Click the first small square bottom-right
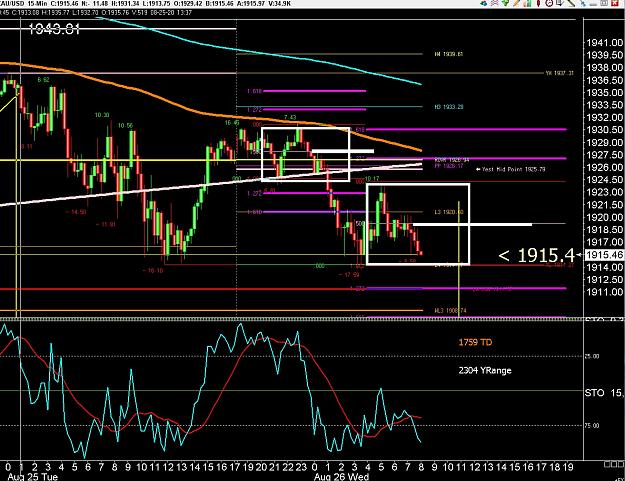Screen dimensions: 625x481 click(607, 464)
